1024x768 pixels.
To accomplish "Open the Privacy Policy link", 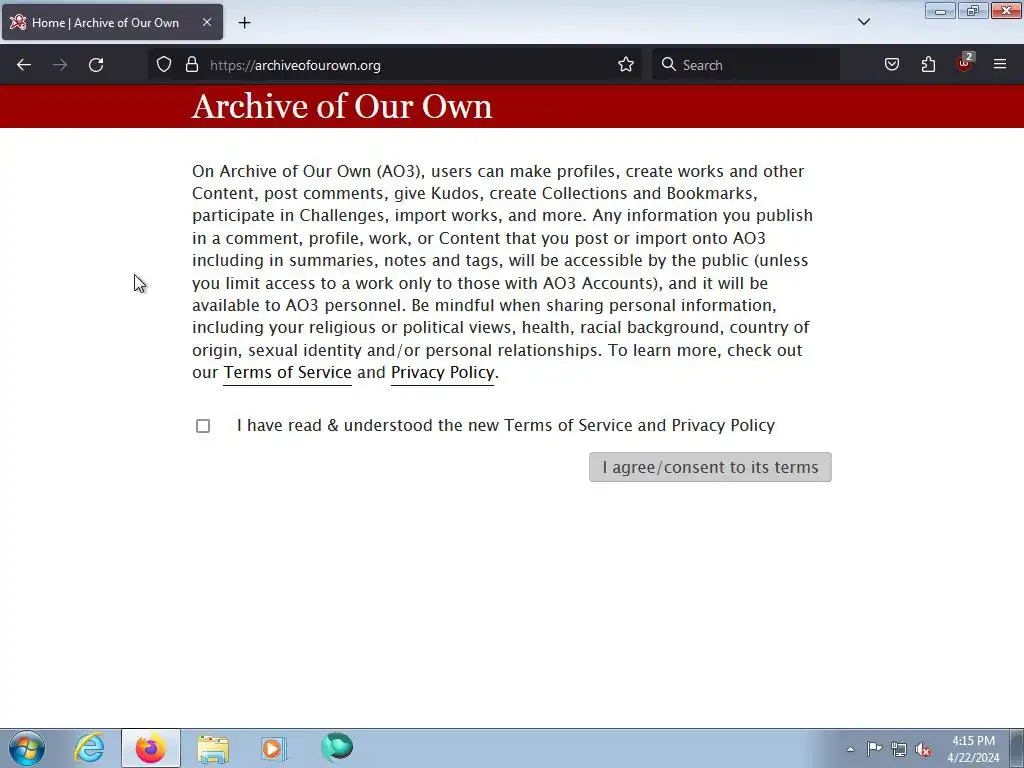I will 442,372.
